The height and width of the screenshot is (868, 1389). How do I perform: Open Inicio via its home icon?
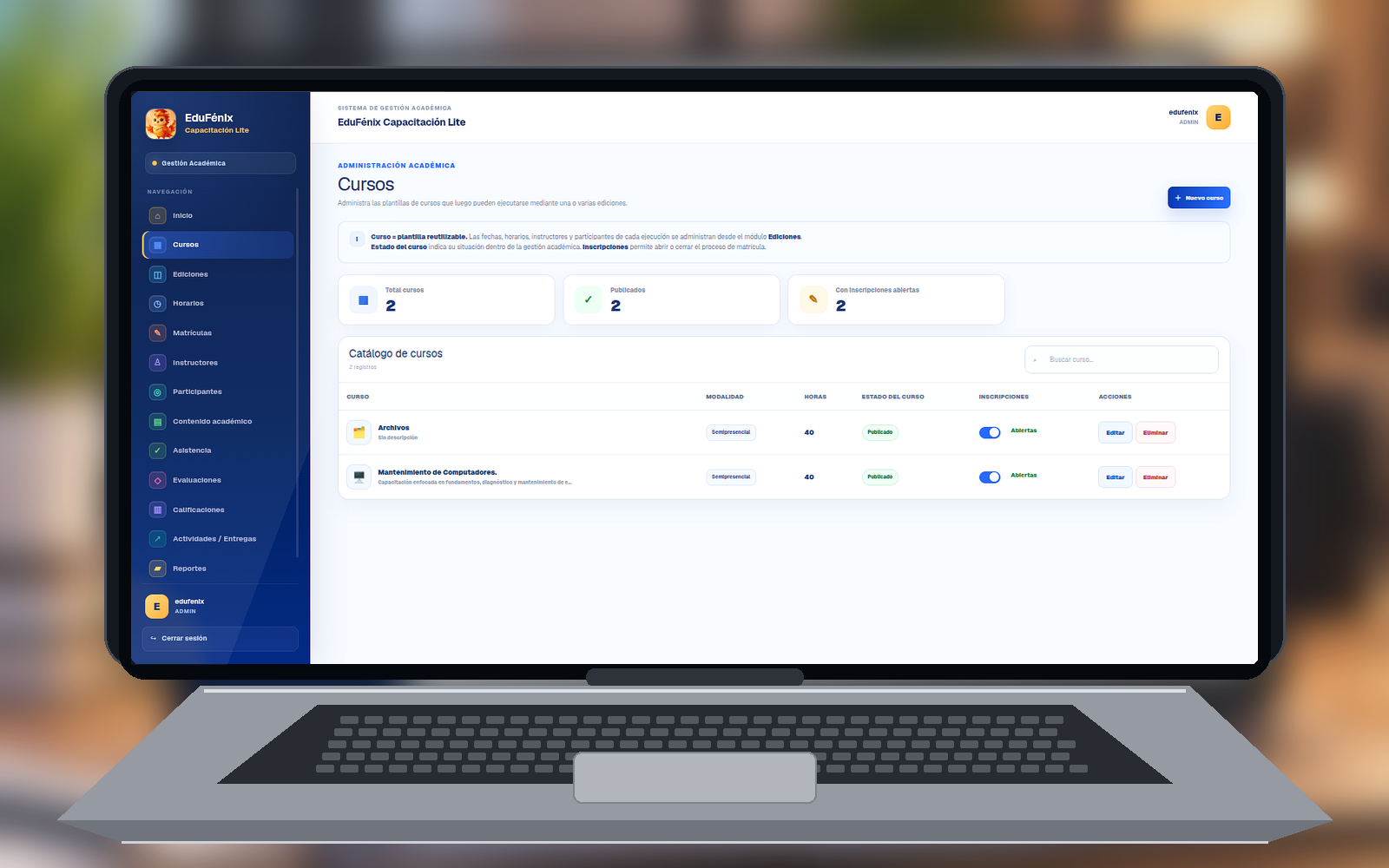157,215
